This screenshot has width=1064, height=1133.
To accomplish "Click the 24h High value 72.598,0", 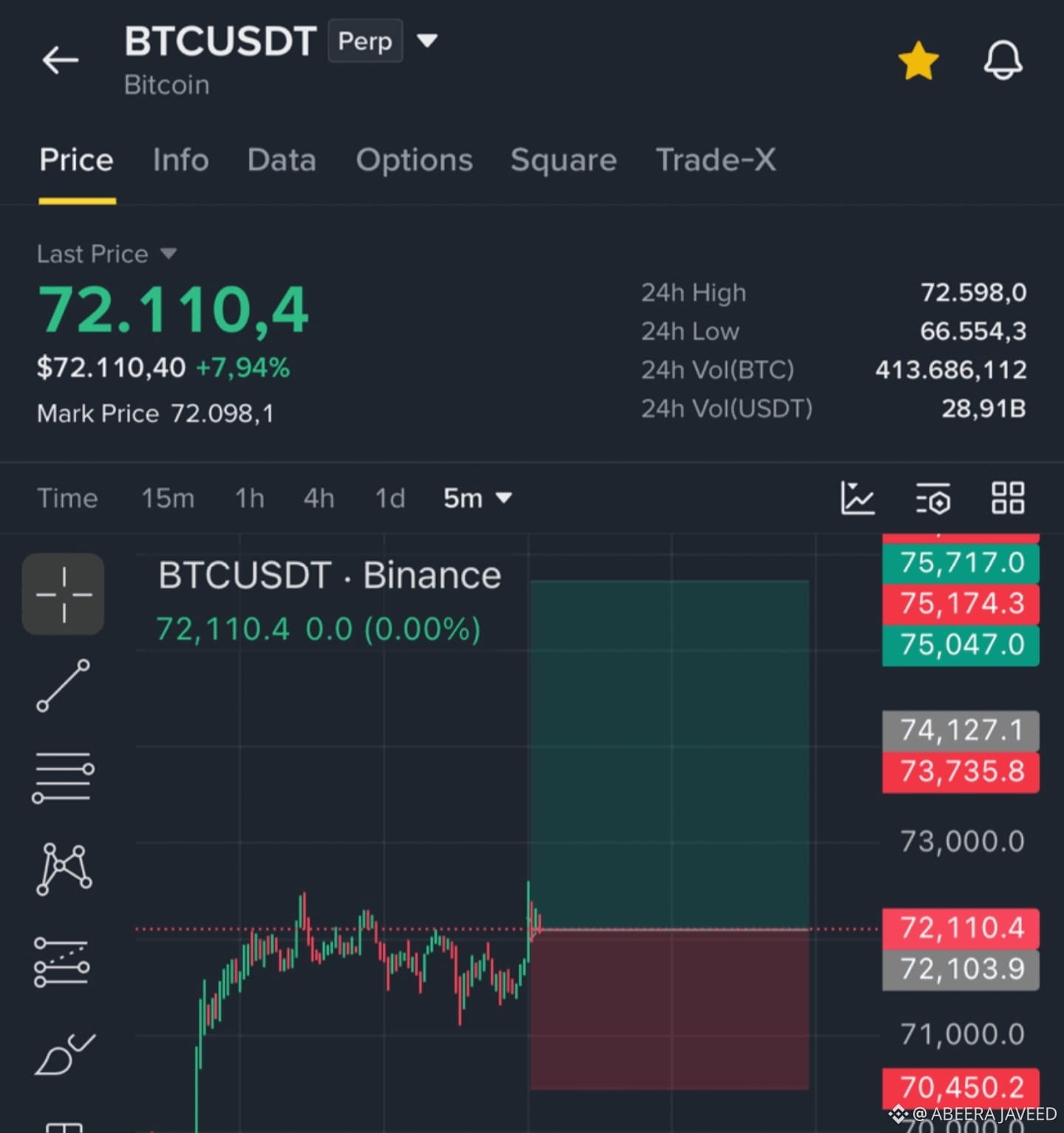I will click(973, 292).
